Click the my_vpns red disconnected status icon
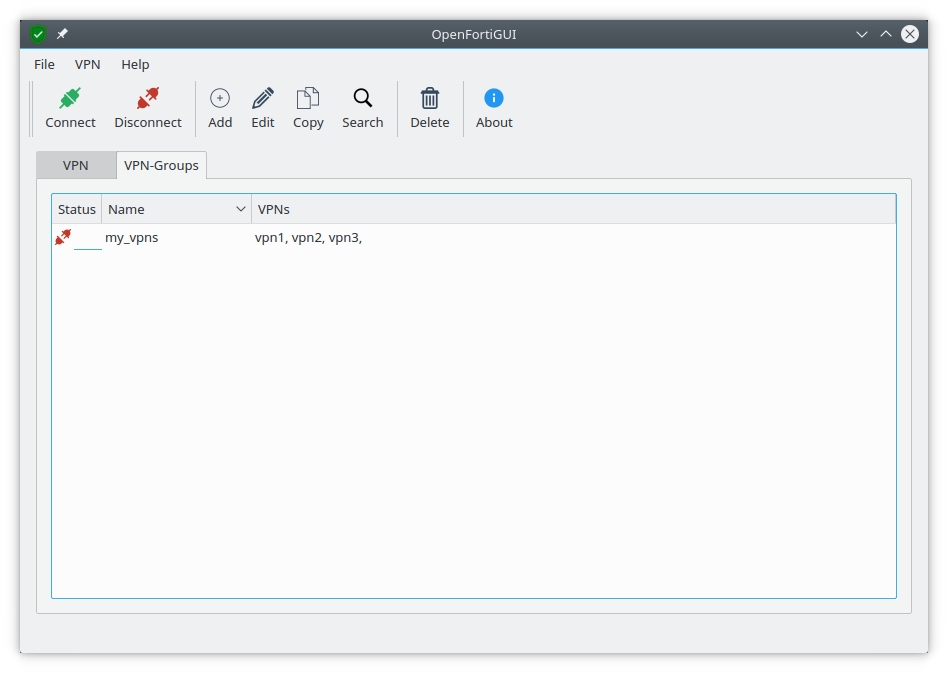 (x=63, y=237)
